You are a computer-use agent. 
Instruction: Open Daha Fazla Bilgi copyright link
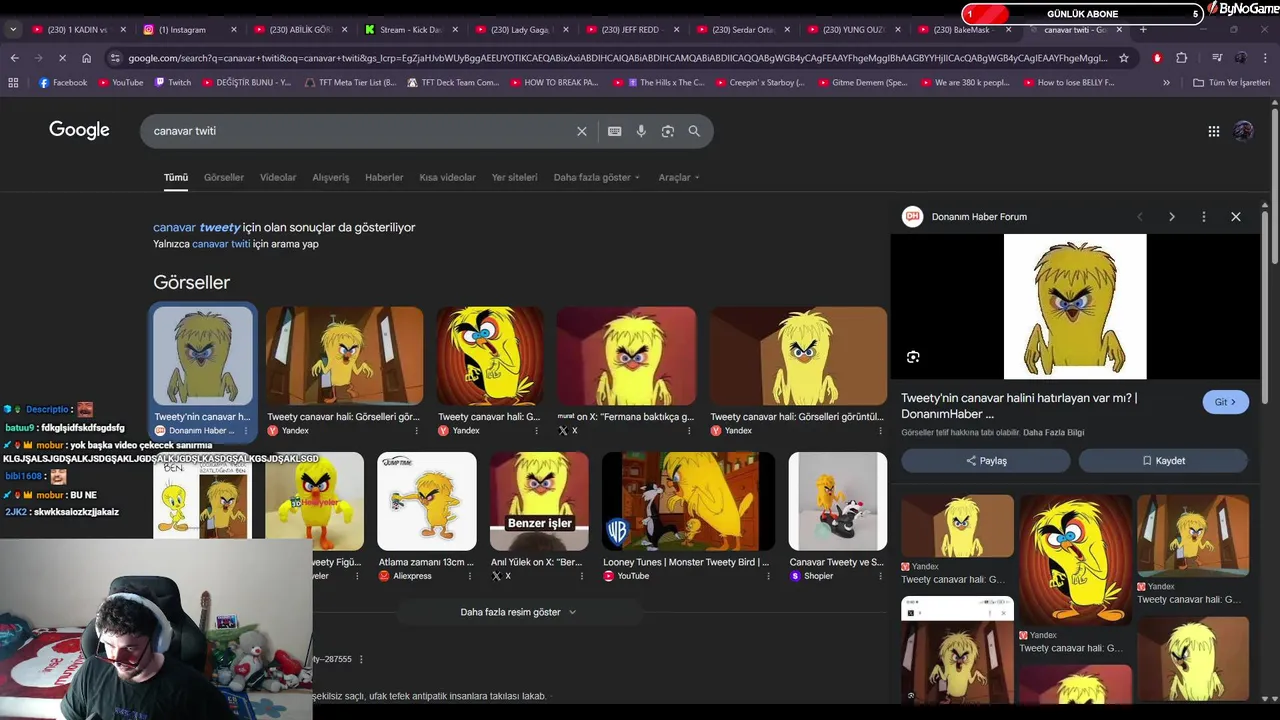(1053, 433)
